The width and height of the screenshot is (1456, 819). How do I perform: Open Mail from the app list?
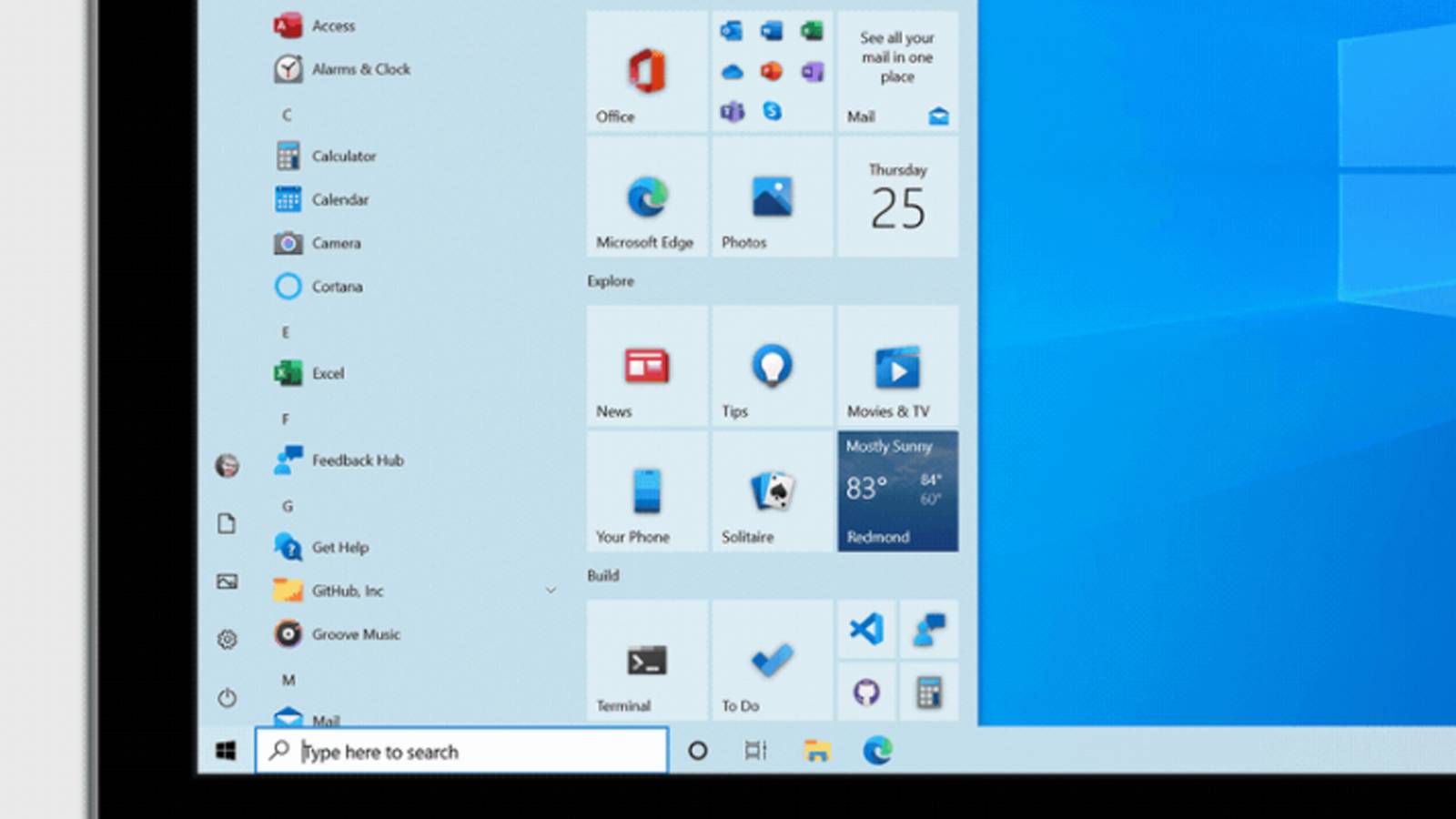tap(307, 719)
